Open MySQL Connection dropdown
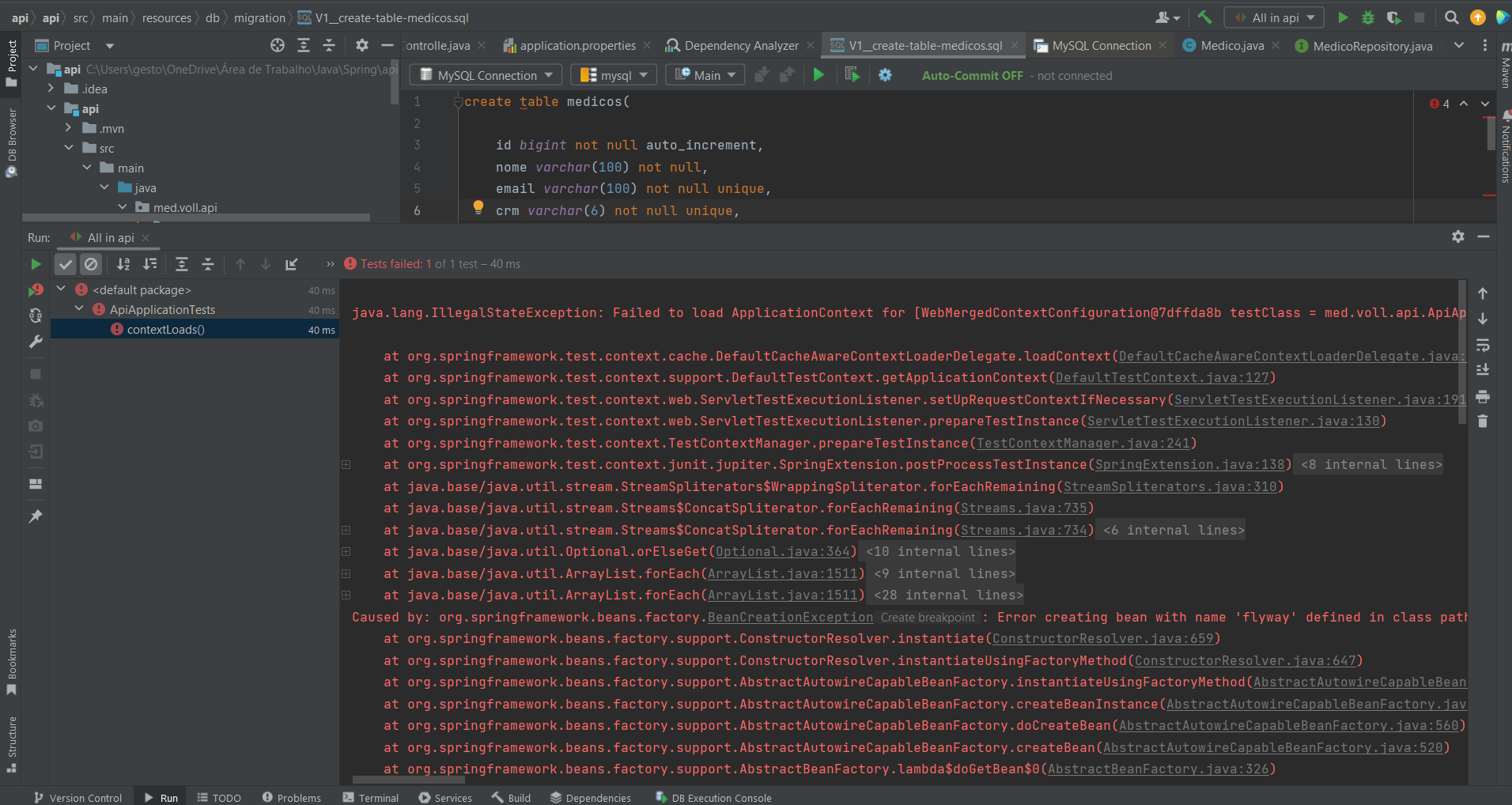This screenshot has height=805, width=1512. click(486, 75)
